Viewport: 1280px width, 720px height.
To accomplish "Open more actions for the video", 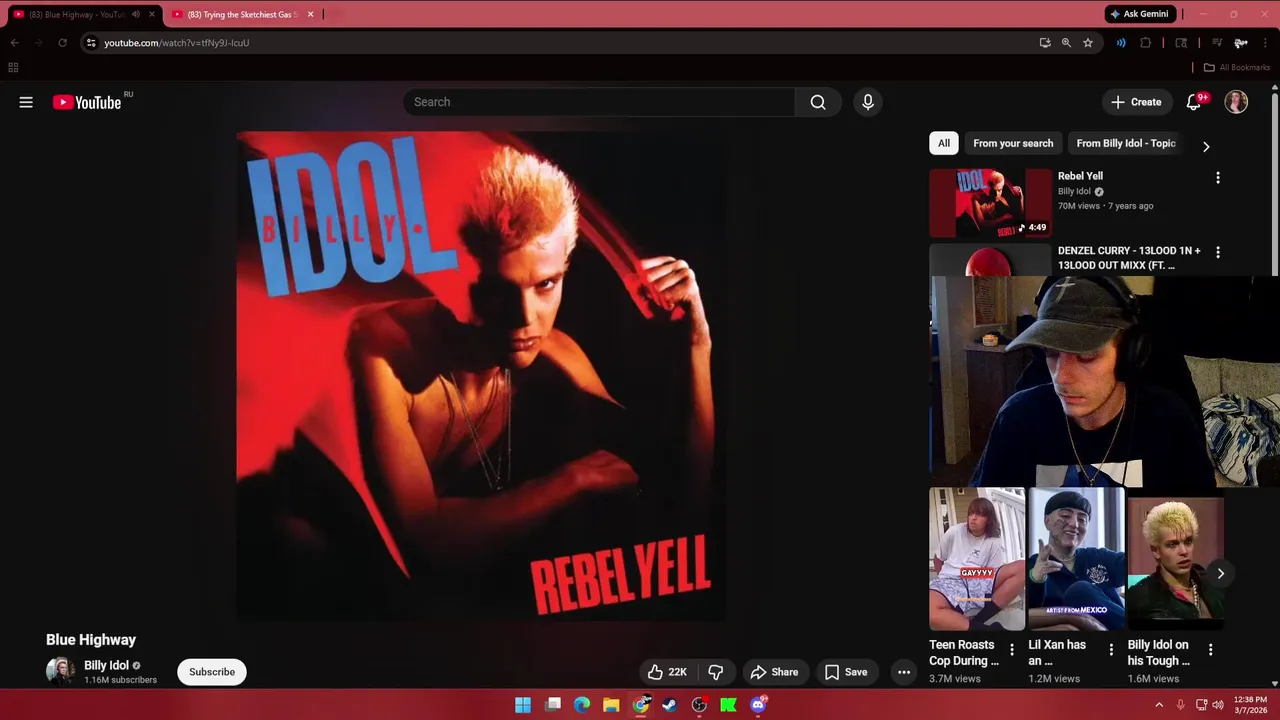I will [x=904, y=672].
